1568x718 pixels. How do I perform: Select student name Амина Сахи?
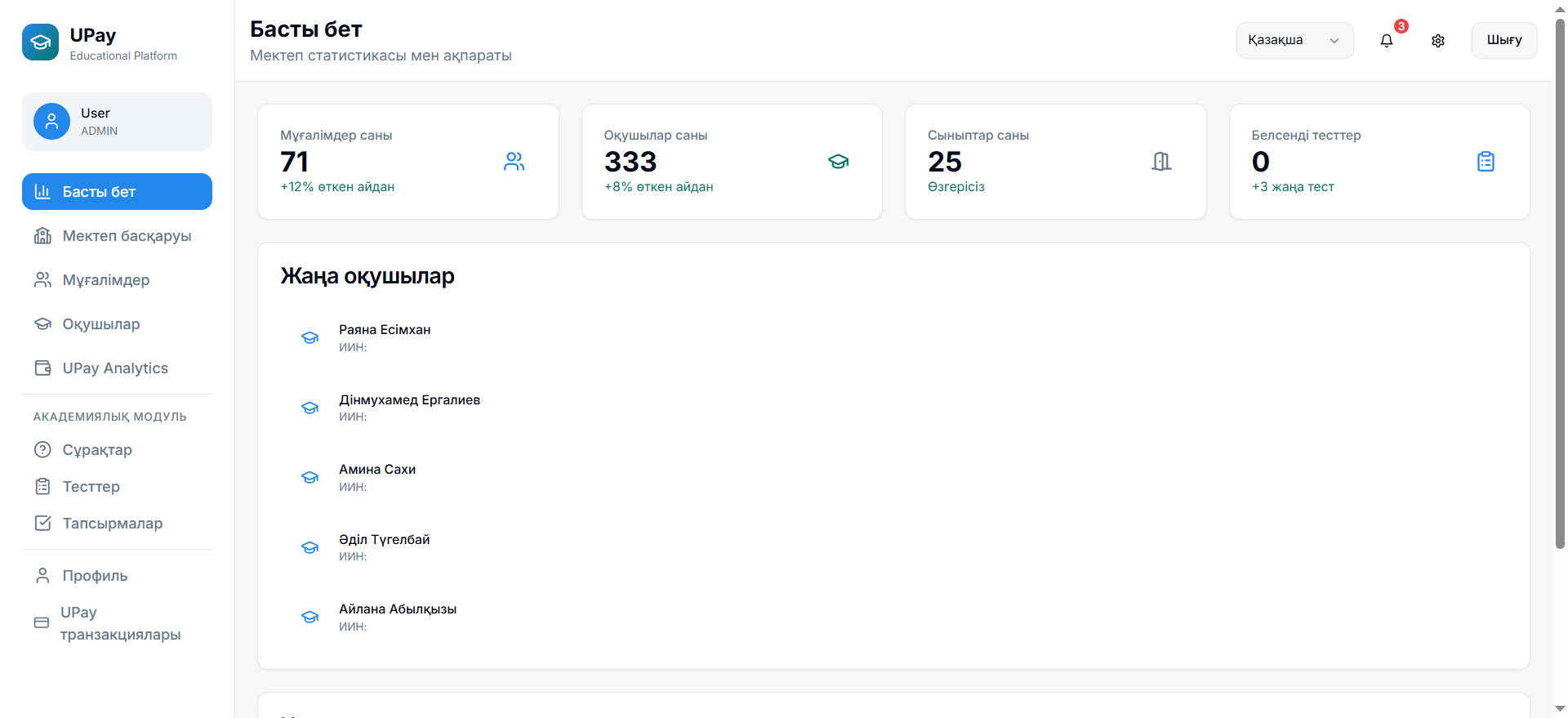point(377,469)
